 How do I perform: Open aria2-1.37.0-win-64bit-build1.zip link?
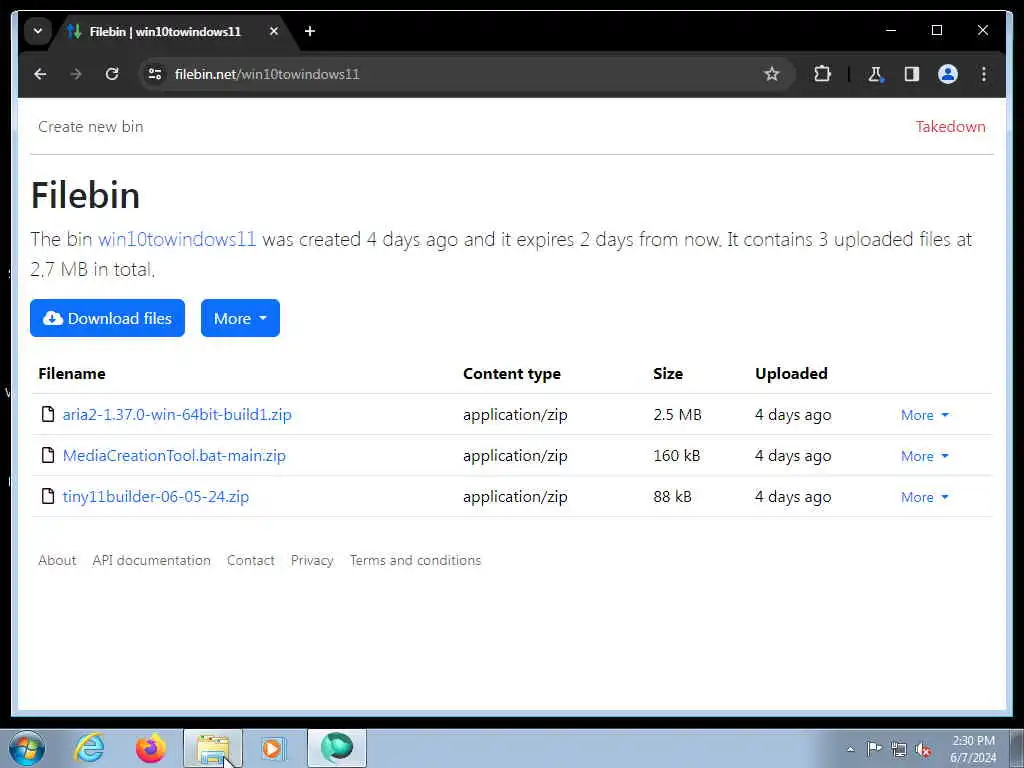(177, 415)
